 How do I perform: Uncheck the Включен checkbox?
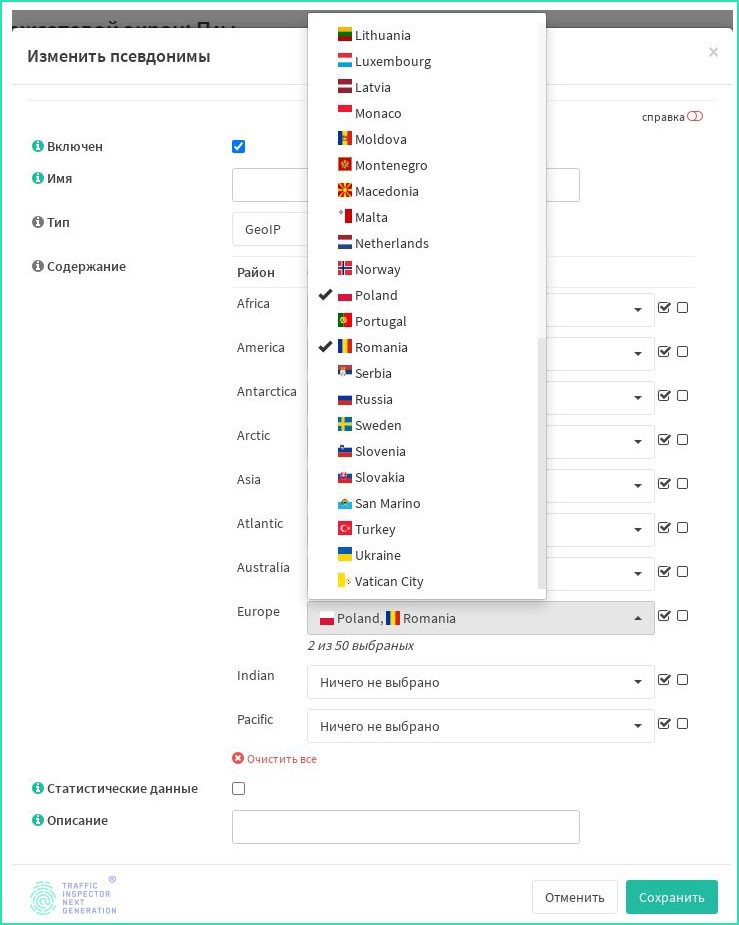[238, 146]
